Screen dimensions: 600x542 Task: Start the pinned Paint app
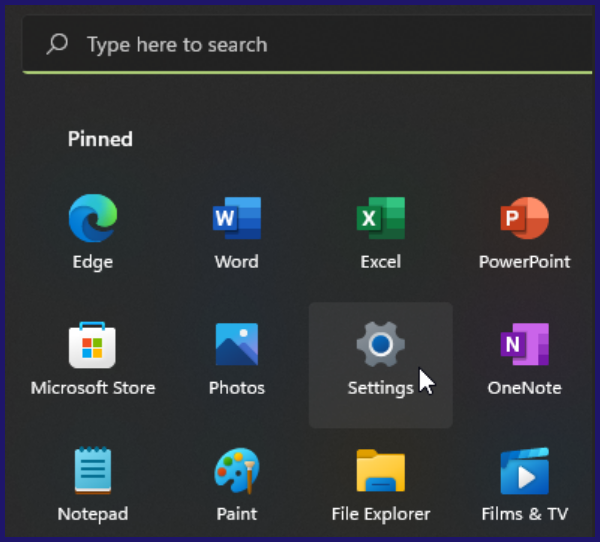236,485
